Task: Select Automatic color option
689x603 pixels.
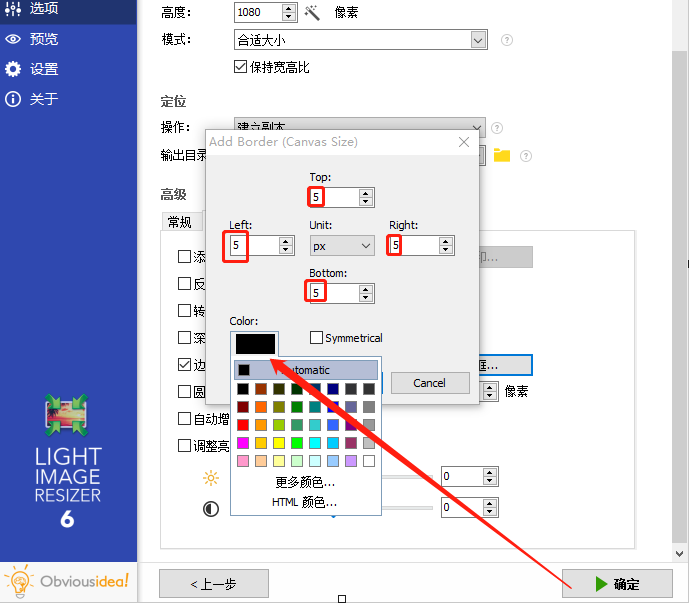Action: (x=306, y=370)
